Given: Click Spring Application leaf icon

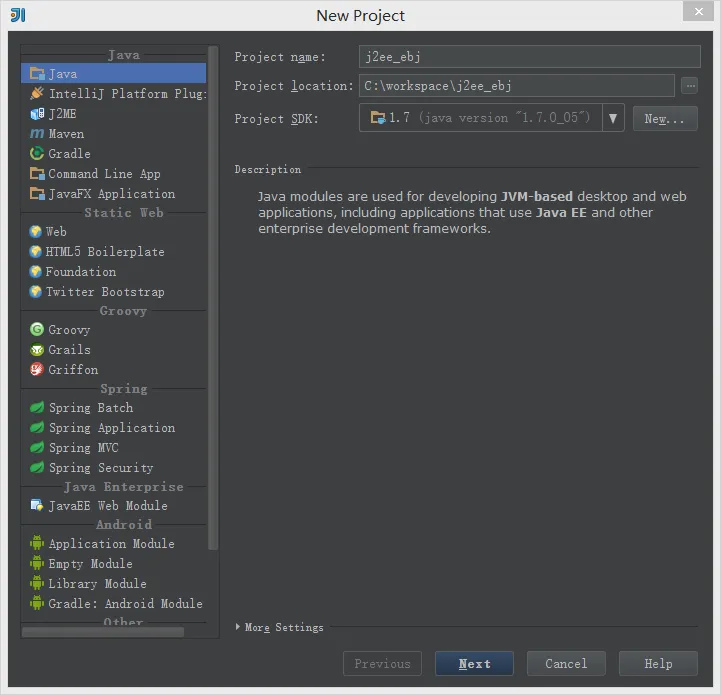Looking at the screenshot, I should point(37,427).
